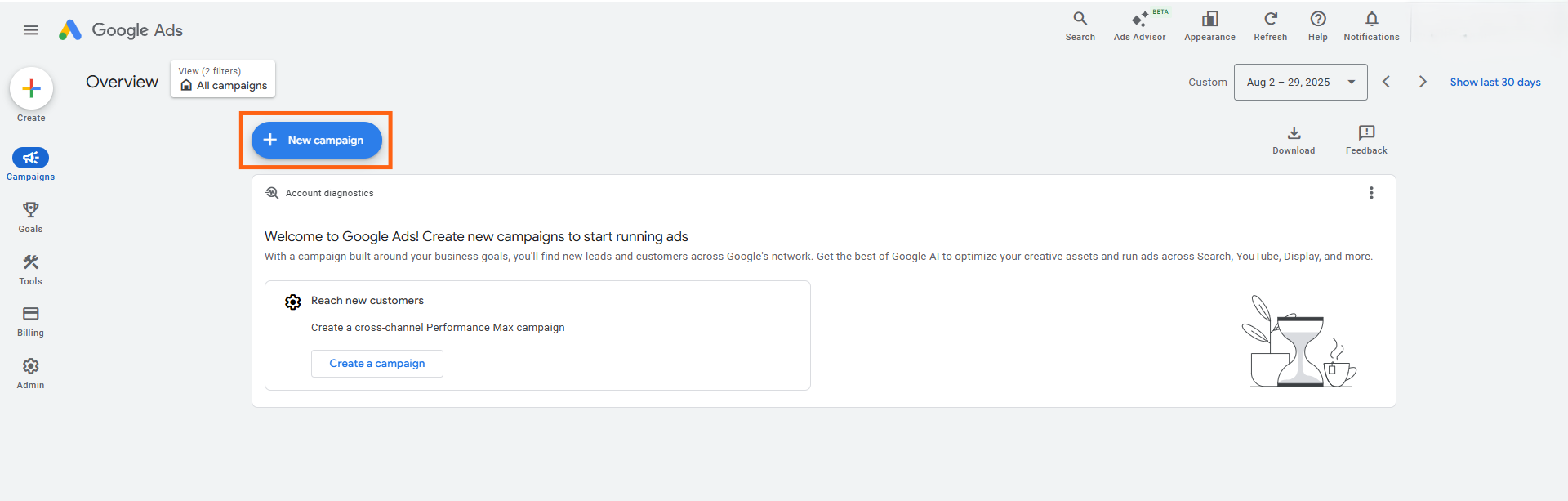Send Feedback via feedback icon
1568x501 pixels.
point(1366,140)
